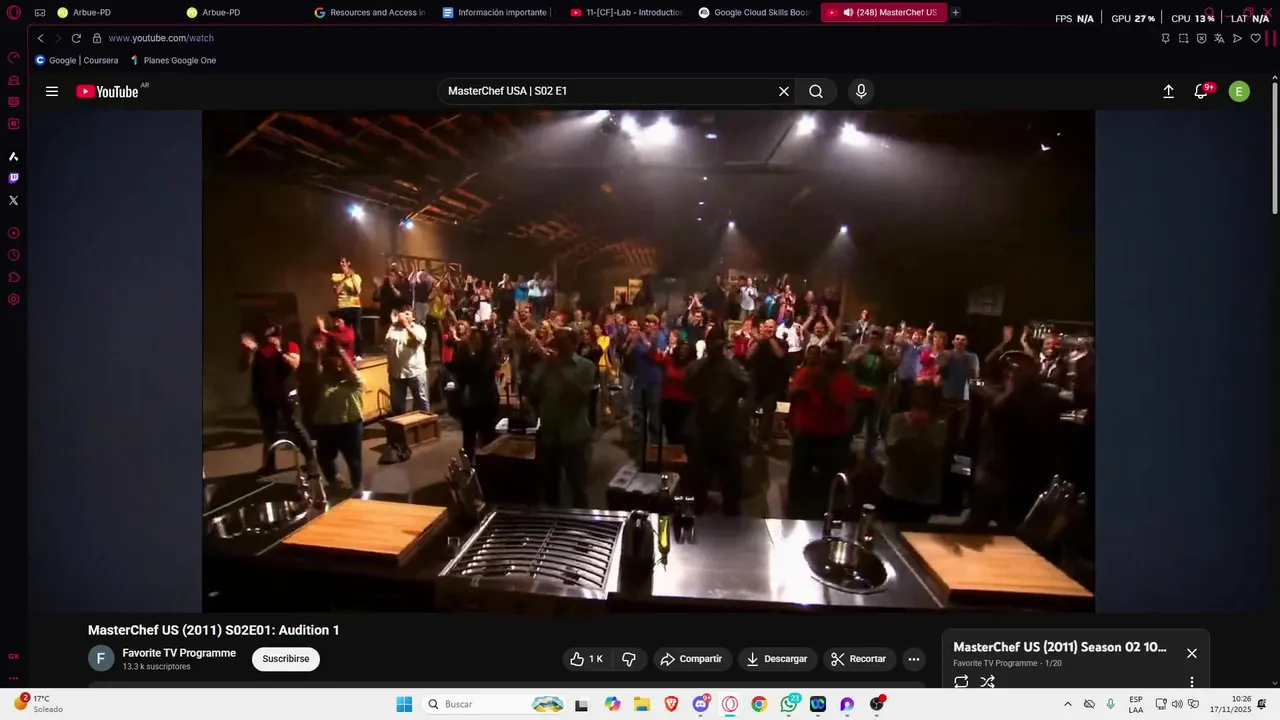Clip the video via Recortar

click(859, 659)
